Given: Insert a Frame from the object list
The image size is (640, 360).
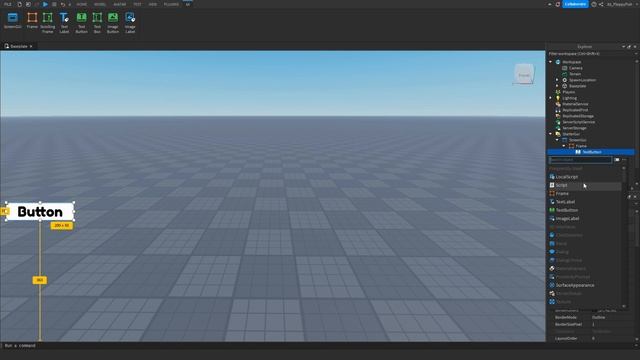Looking at the screenshot, I should click(x=585, y=193).
